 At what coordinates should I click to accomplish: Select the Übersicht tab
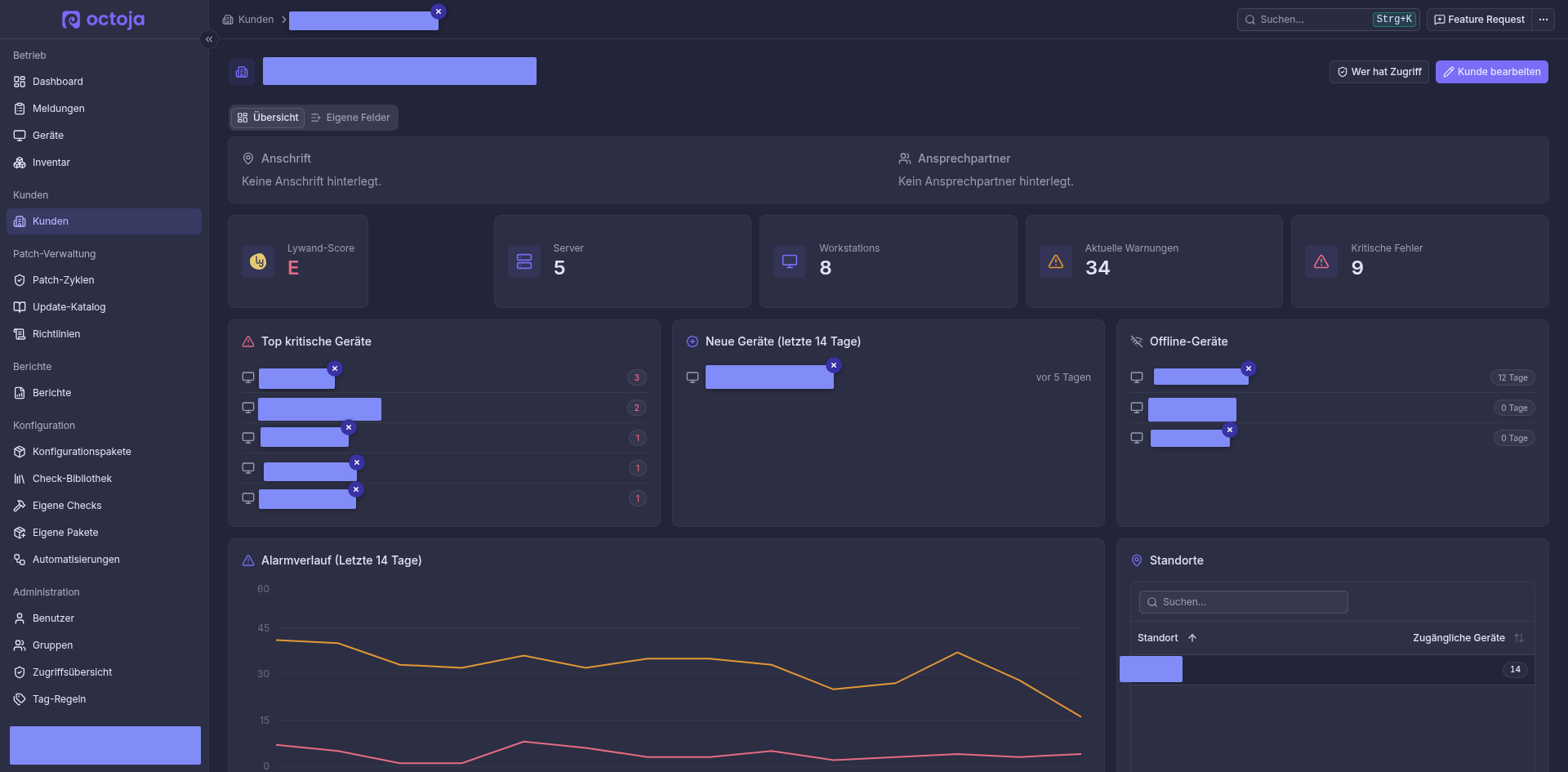coord(268,118)
